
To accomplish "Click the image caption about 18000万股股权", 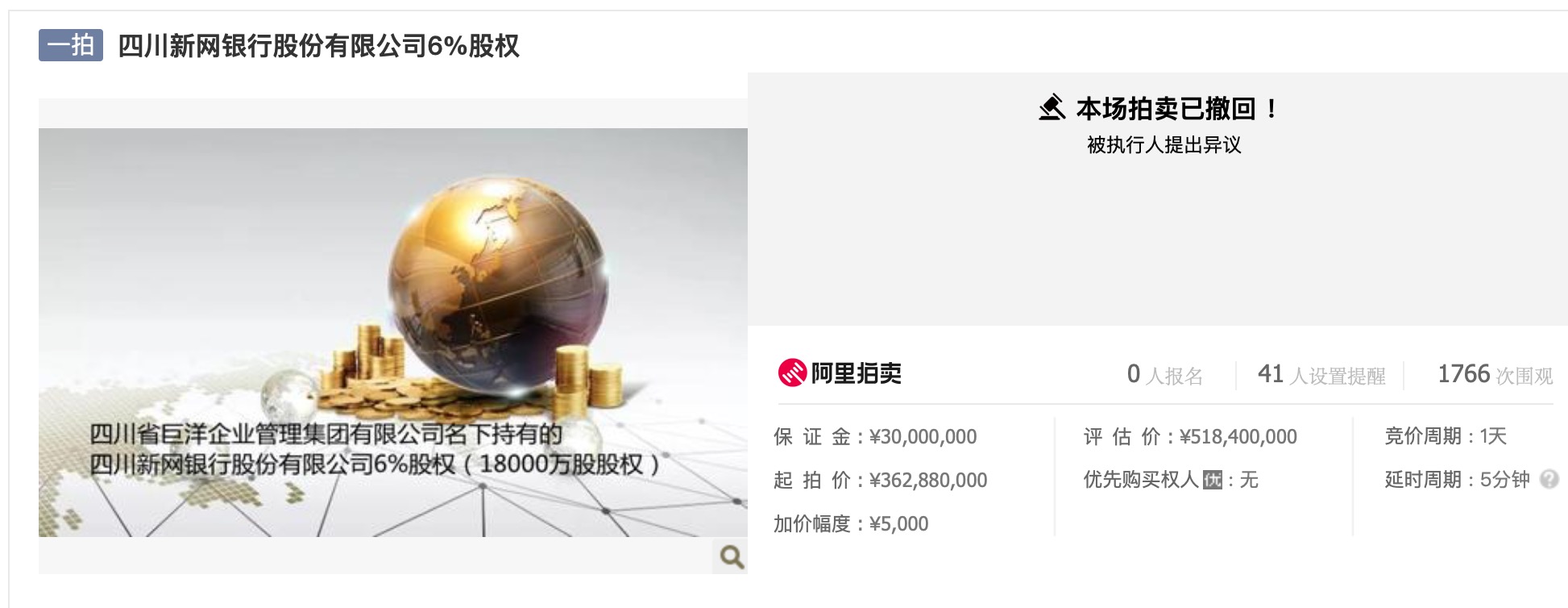I will pos(375,450).
